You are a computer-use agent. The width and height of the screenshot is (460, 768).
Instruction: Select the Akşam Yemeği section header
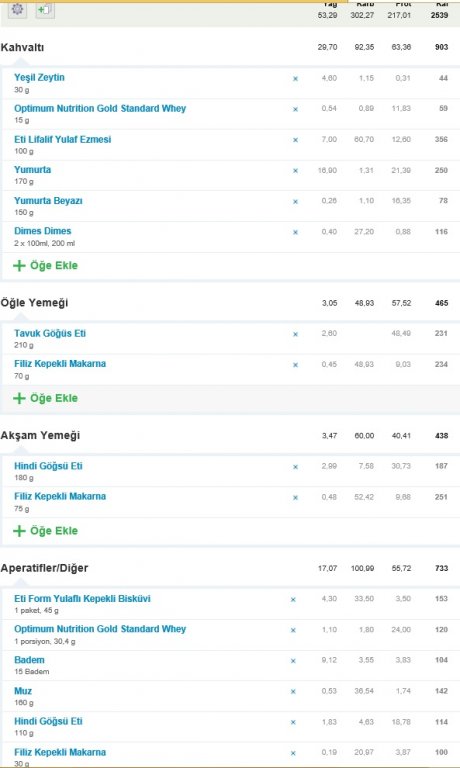pos(40,435)
